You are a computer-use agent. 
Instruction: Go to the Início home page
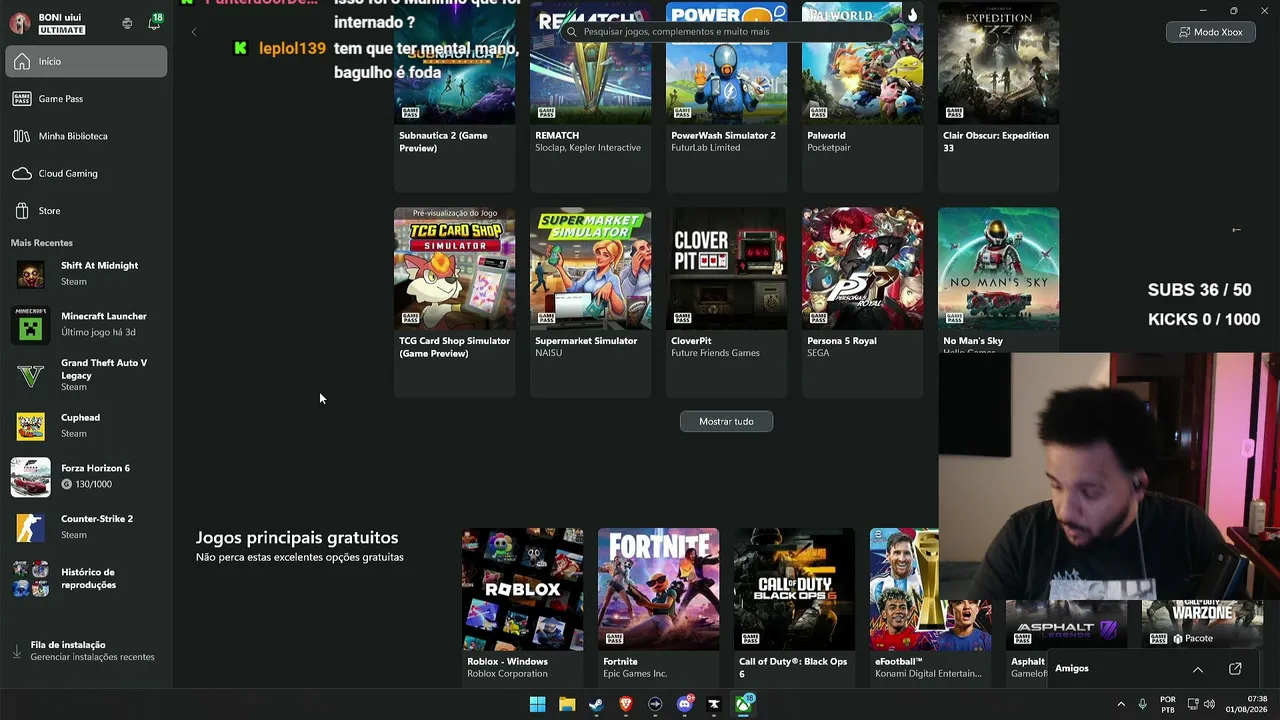point(86,61)
